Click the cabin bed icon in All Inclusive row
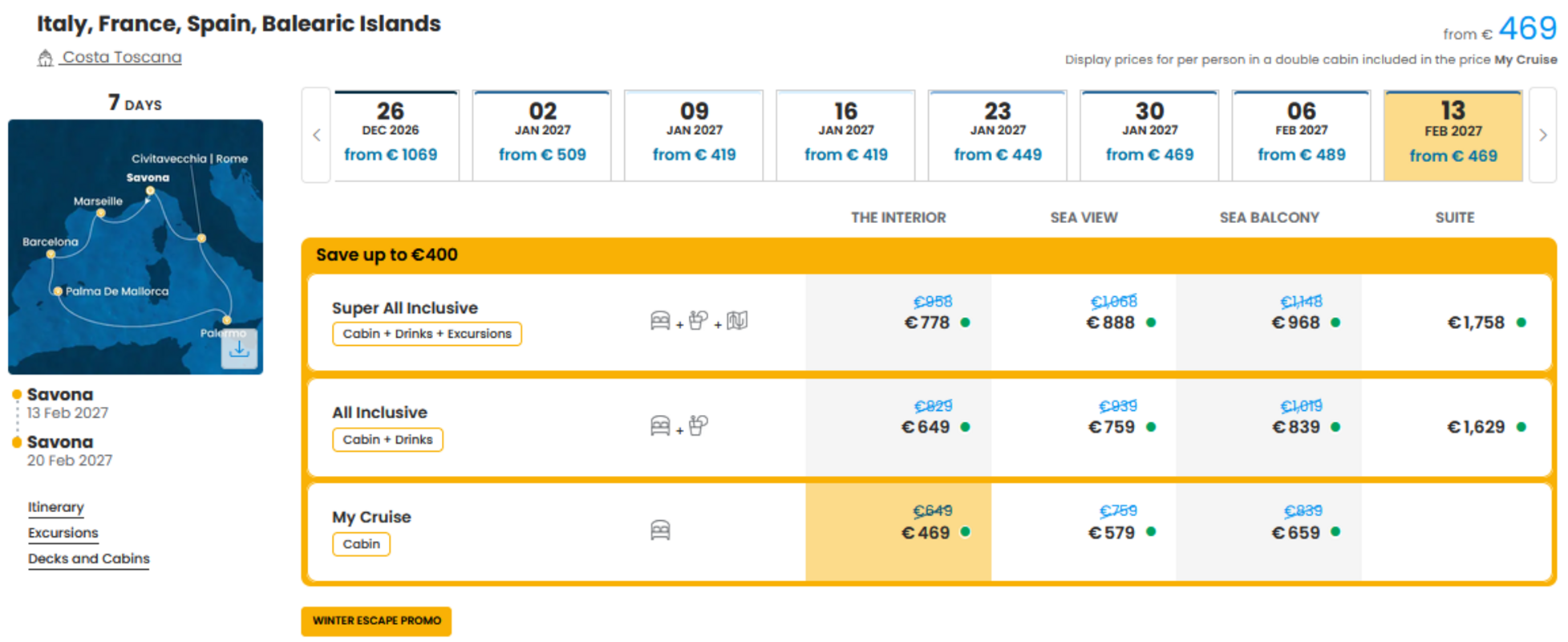This screenshot has height=642, width=1568. pyautogui.click(x=660, y=425)
